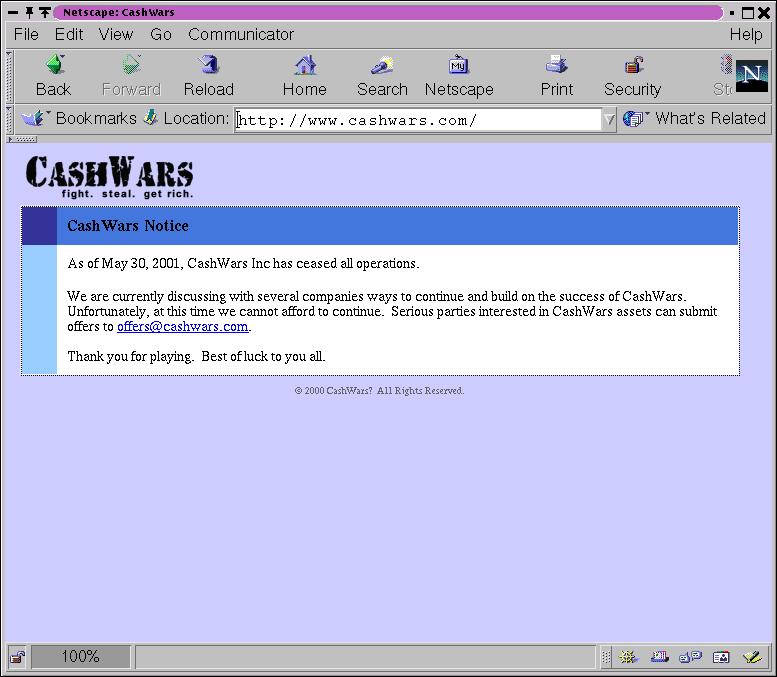Open My Netscape toolbar button
This screenshot has height=677, width=777.
tap(459, 76)
